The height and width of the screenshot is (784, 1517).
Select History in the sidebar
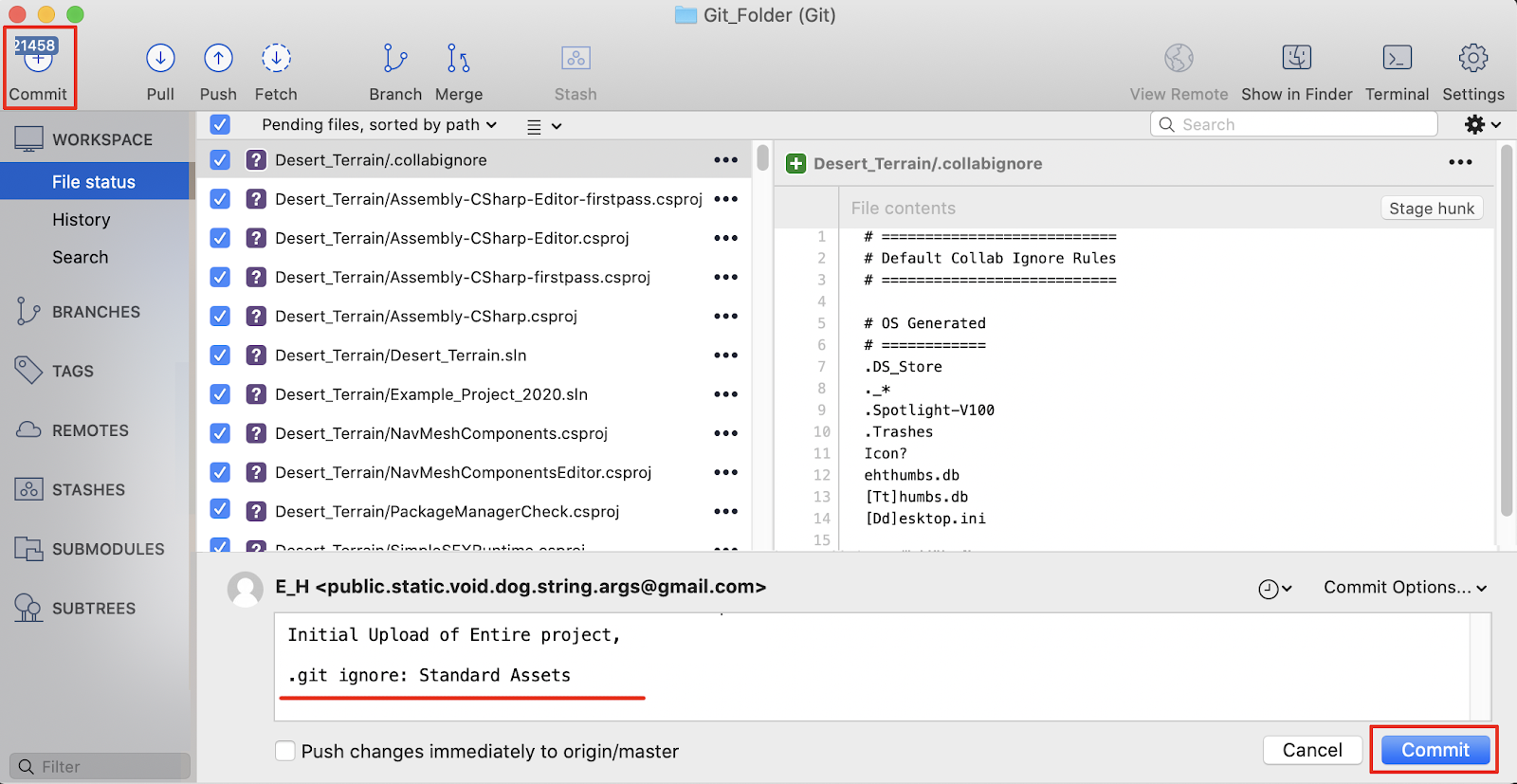click(x=82, y=220)
